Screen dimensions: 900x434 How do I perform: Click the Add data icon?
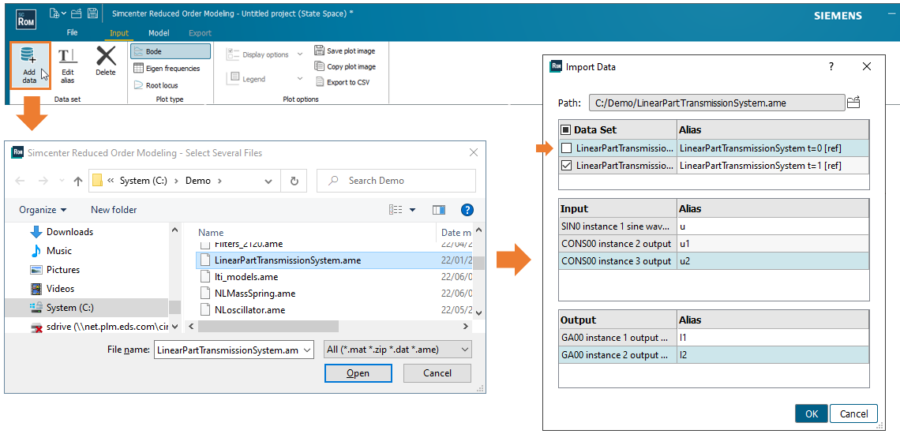pos(29,65)
